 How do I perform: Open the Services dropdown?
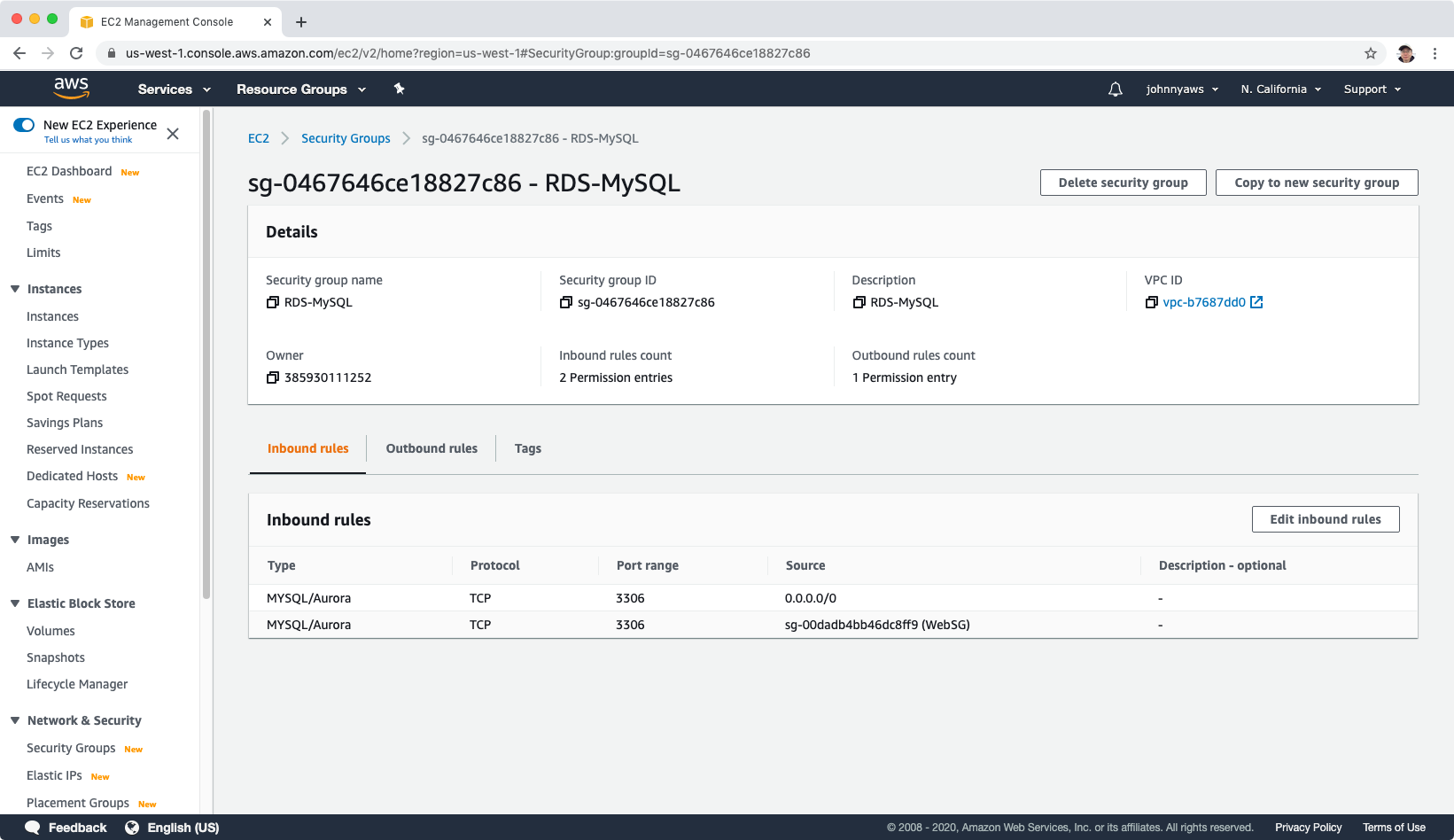(175, 89)
